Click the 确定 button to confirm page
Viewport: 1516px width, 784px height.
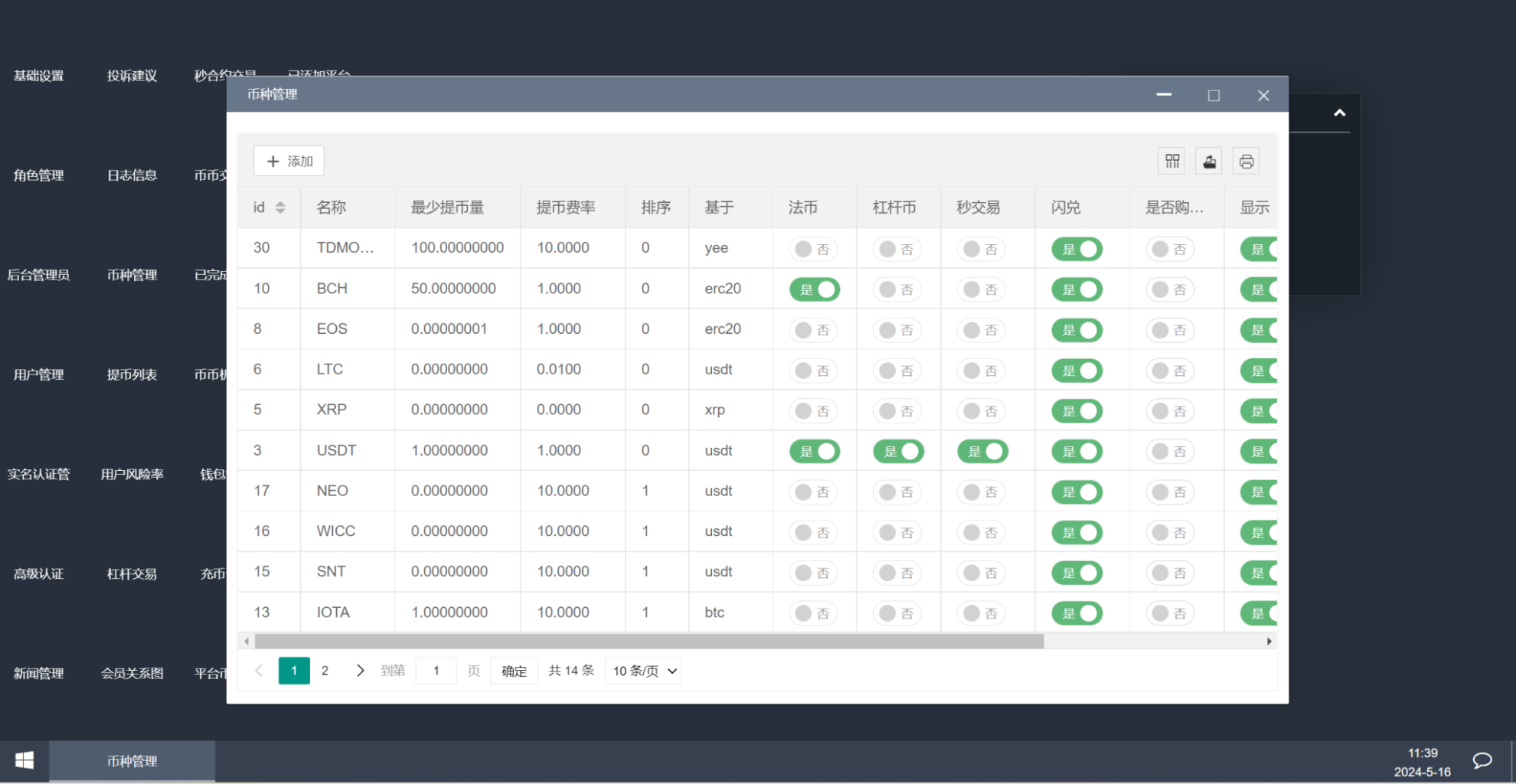(x=513, y=670)
